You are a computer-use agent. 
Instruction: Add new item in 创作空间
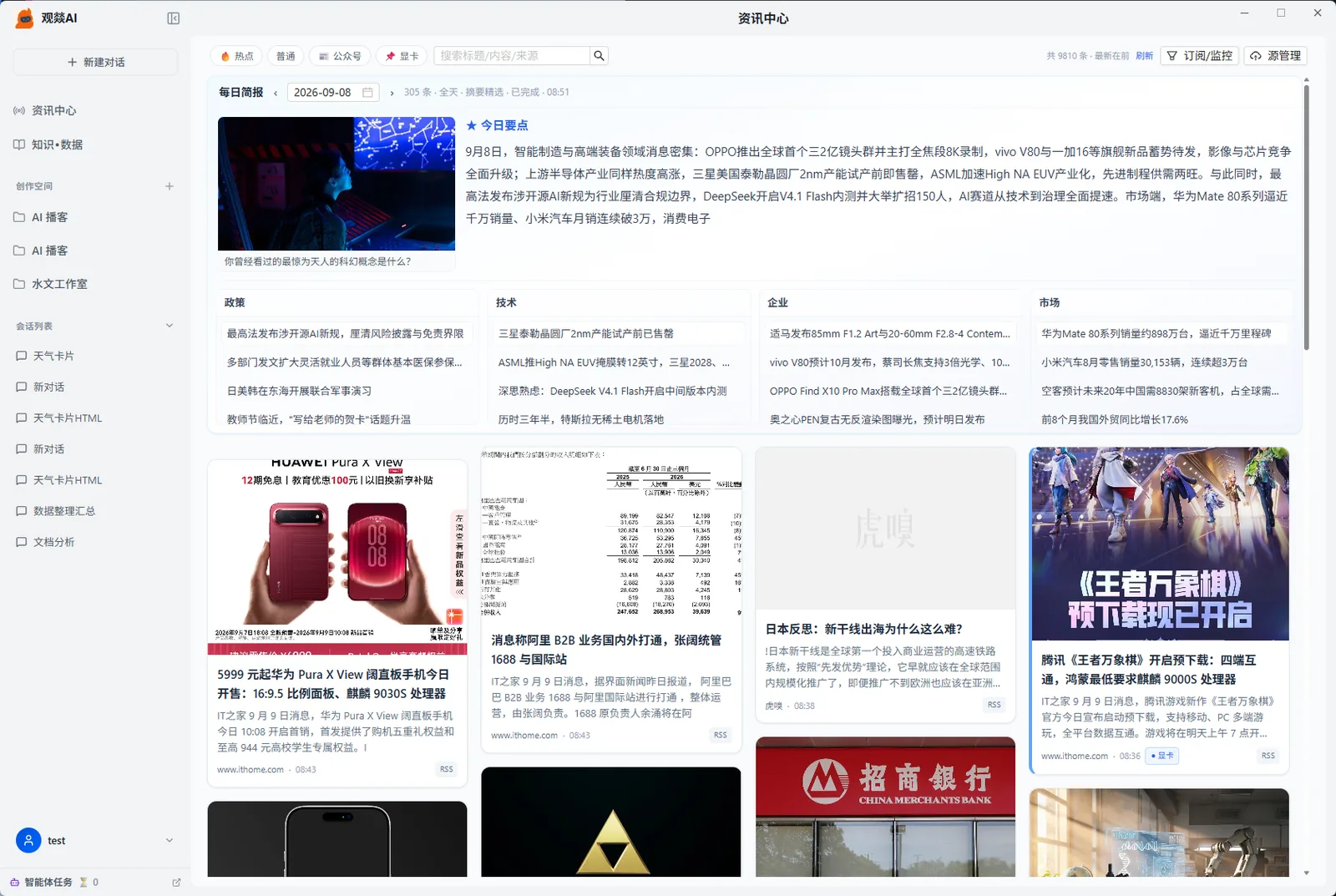170,186
